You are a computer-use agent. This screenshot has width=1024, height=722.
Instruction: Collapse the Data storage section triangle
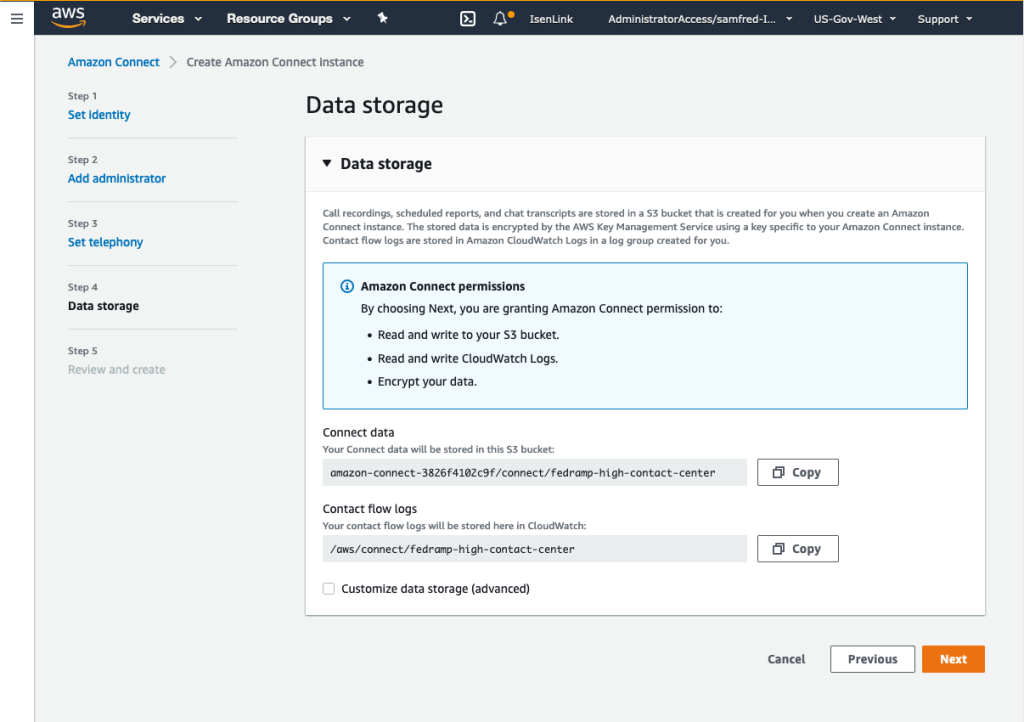coord(325,163)
